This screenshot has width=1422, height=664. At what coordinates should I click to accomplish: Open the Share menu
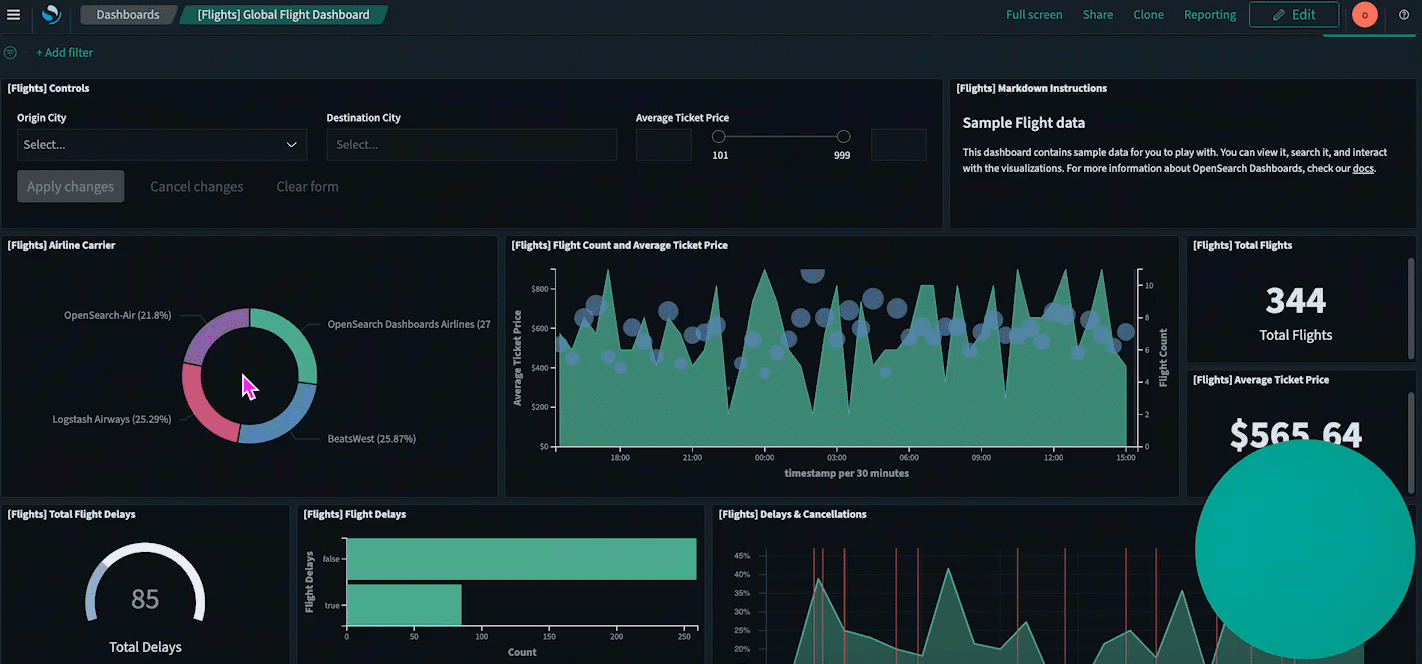click(x=1097, y=15)
